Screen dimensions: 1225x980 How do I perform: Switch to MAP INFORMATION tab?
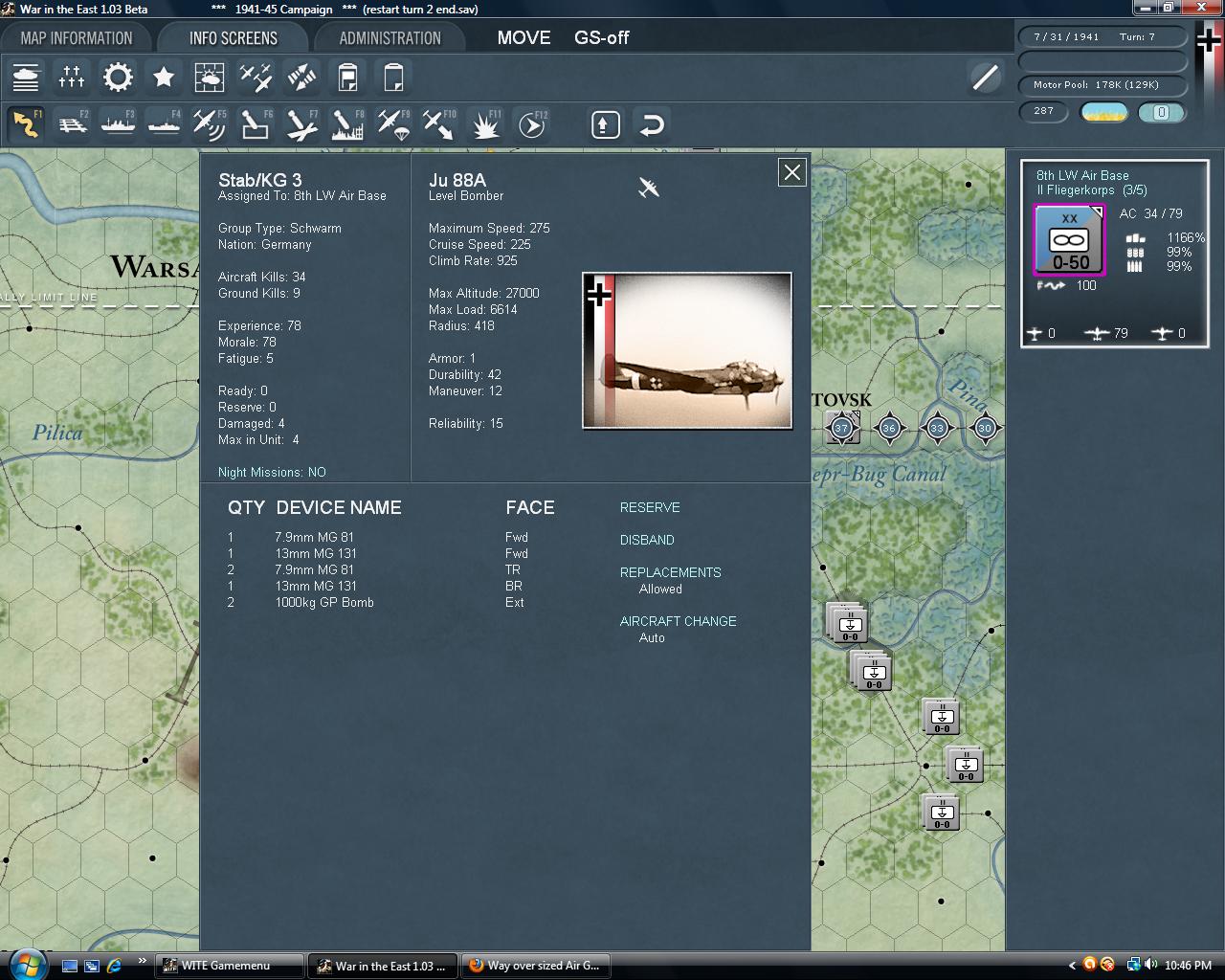coord(77,38)
